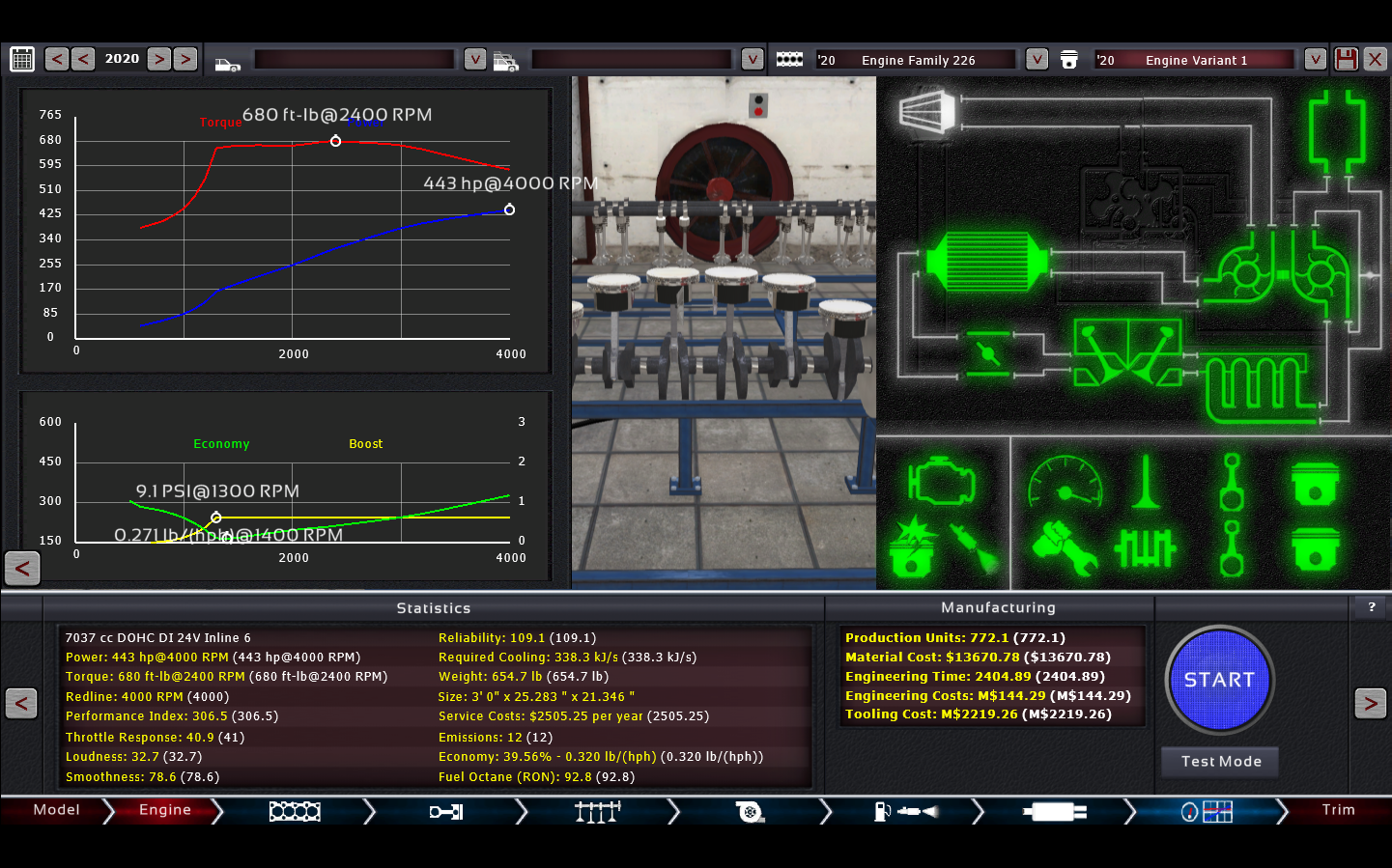Open the turbo aspiration tab
Screen dimensions: 1392x868
click(x=750, y=812)
